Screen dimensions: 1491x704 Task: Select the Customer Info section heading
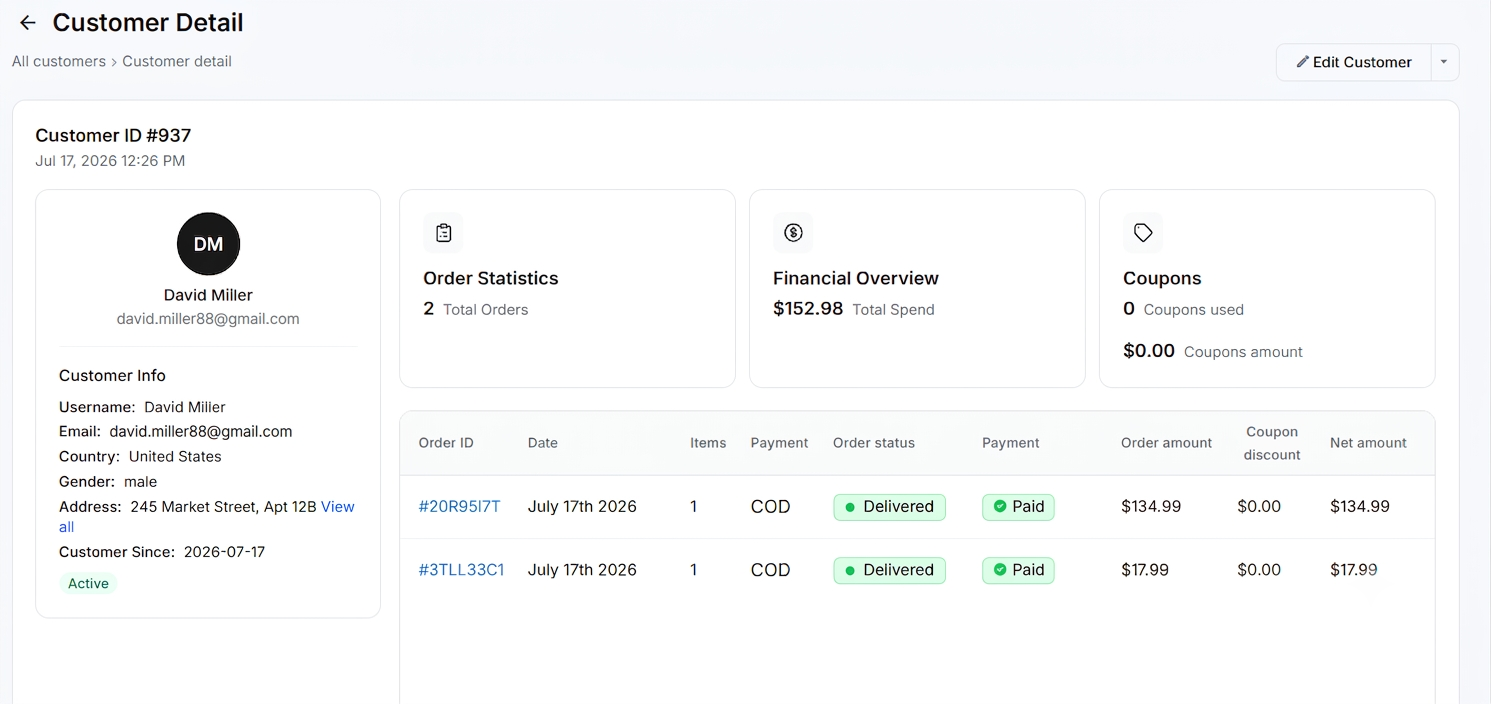[x=112, y=376]
